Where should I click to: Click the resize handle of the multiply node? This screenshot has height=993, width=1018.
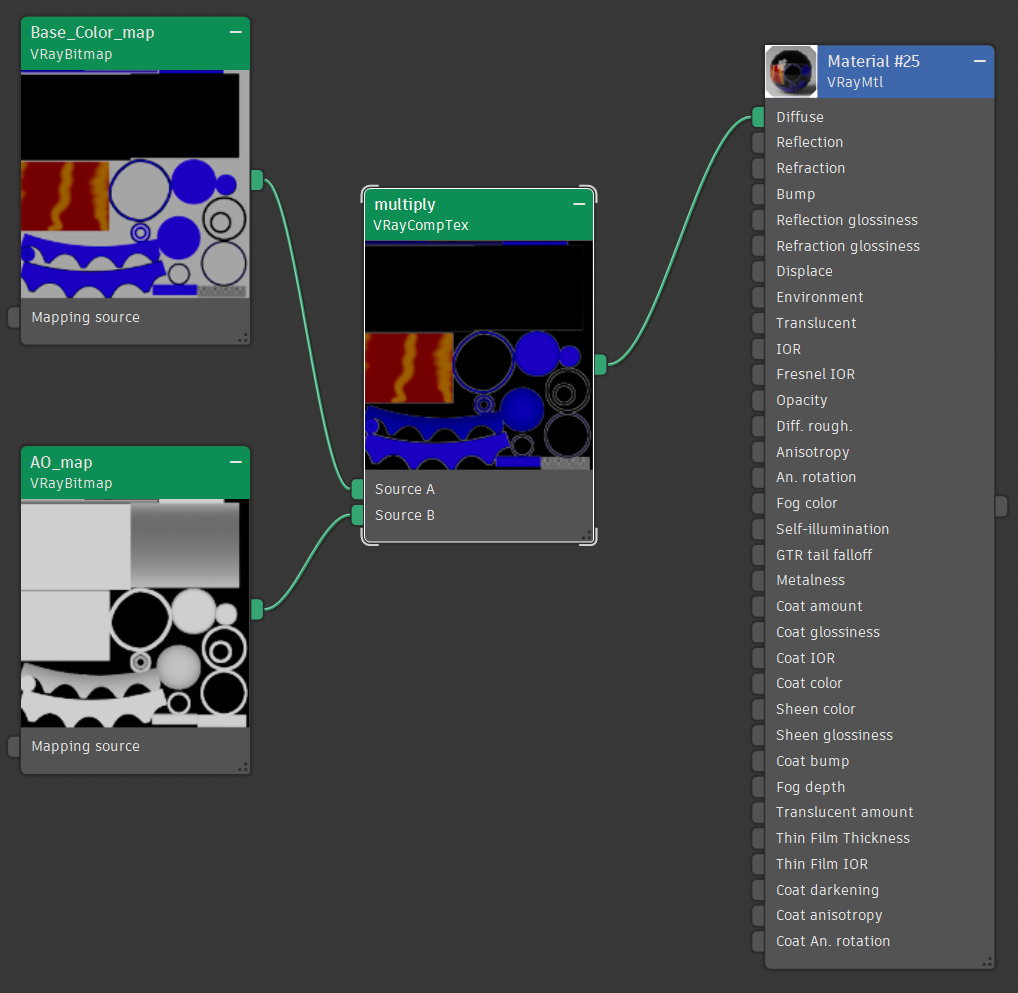pos(586,534)
